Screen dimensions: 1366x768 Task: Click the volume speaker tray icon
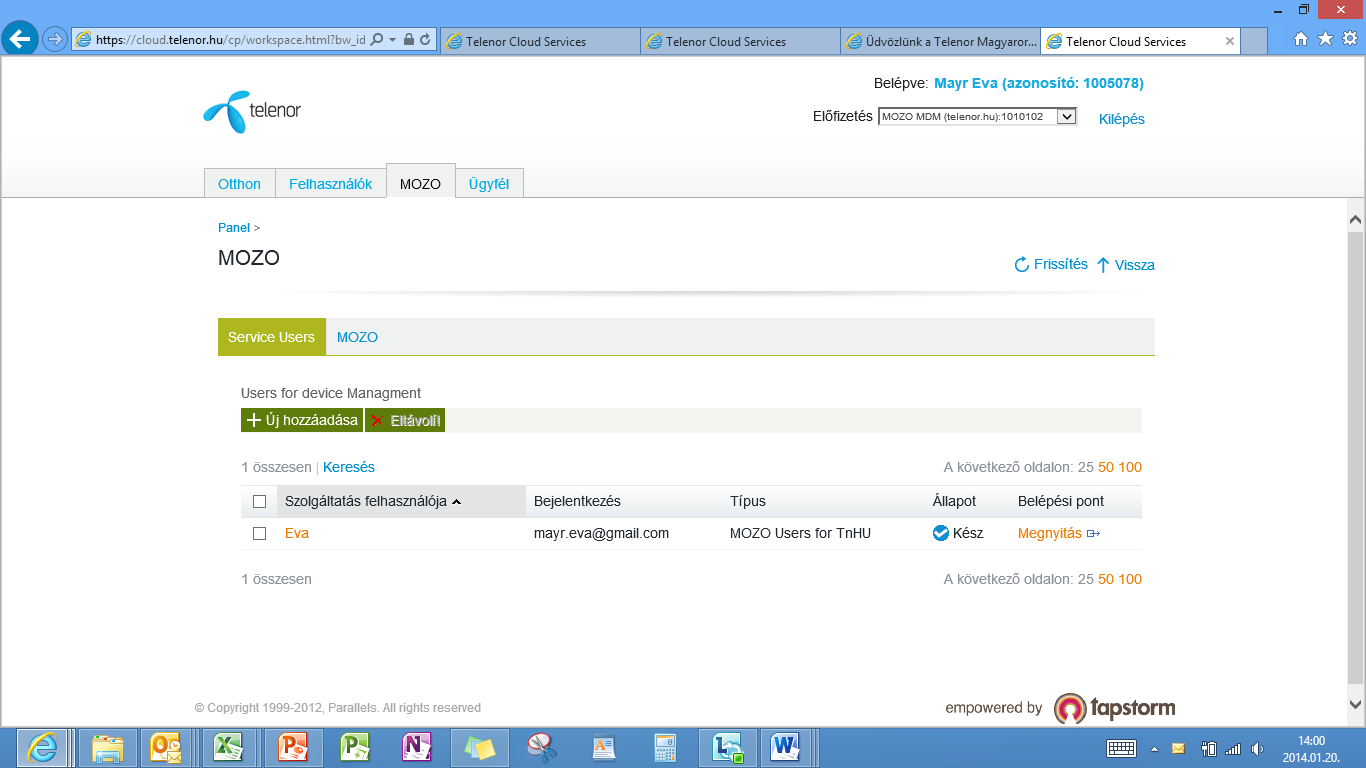pos(1257,748)
